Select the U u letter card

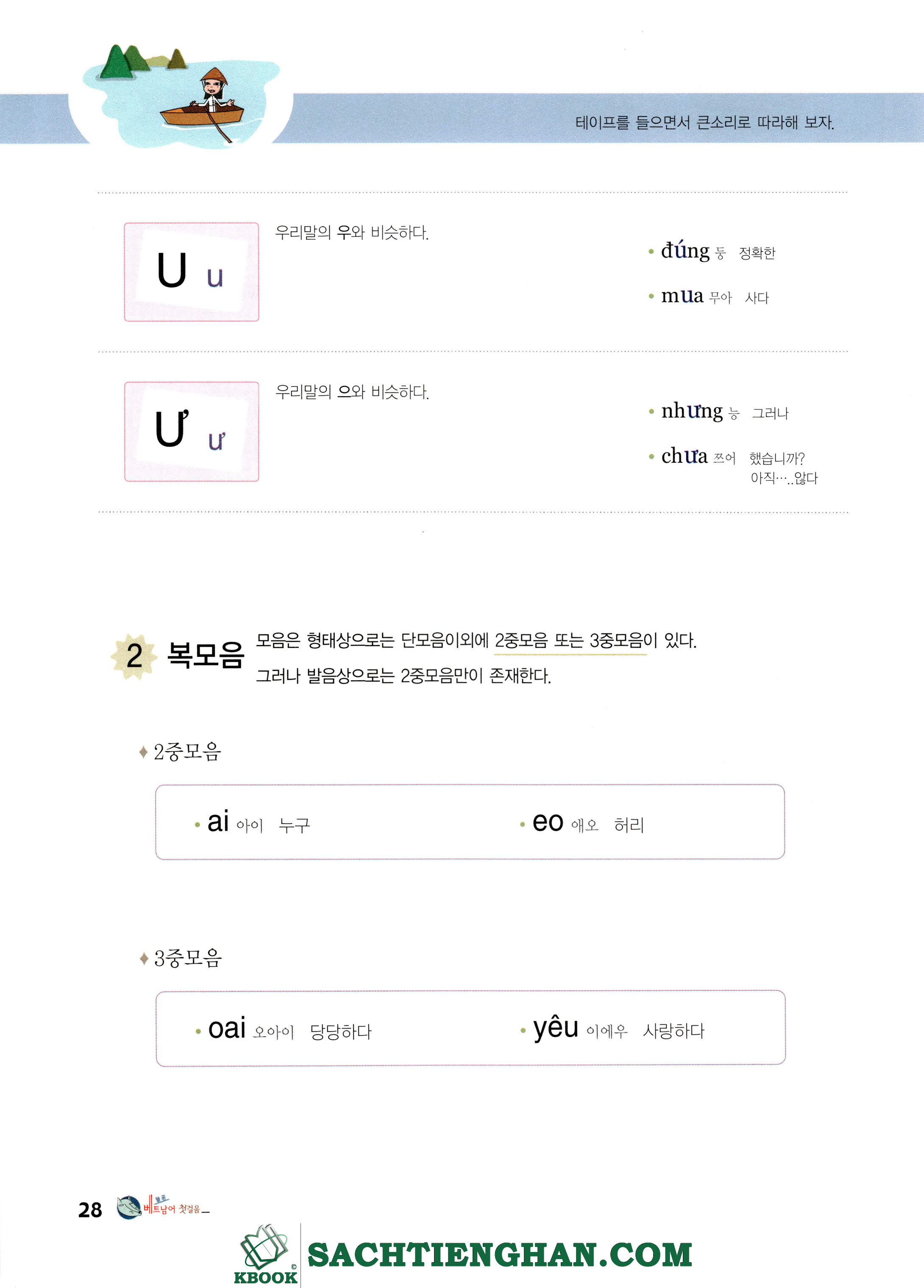pos(192,272)
